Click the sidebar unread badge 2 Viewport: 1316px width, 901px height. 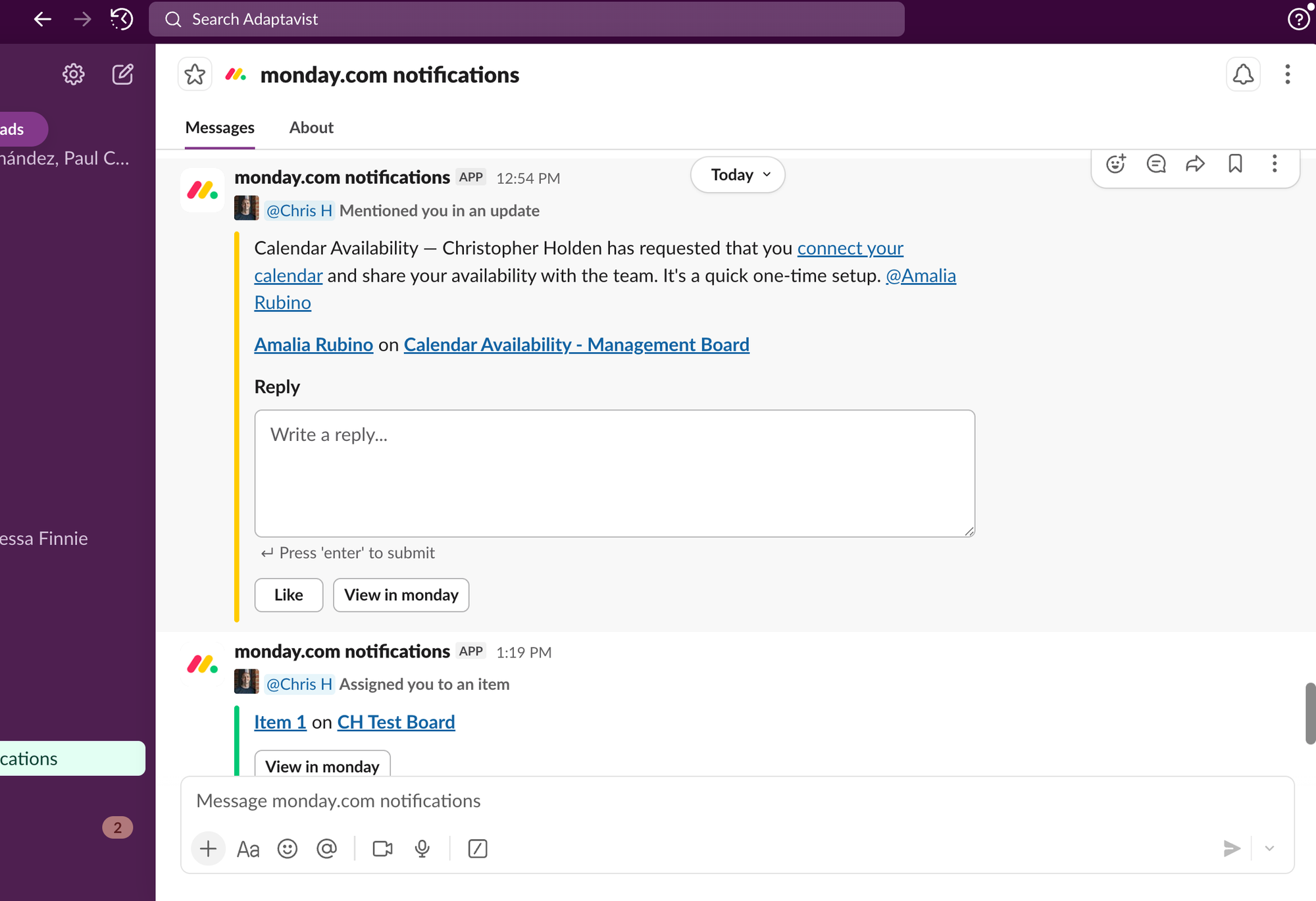tap(118, 828)
